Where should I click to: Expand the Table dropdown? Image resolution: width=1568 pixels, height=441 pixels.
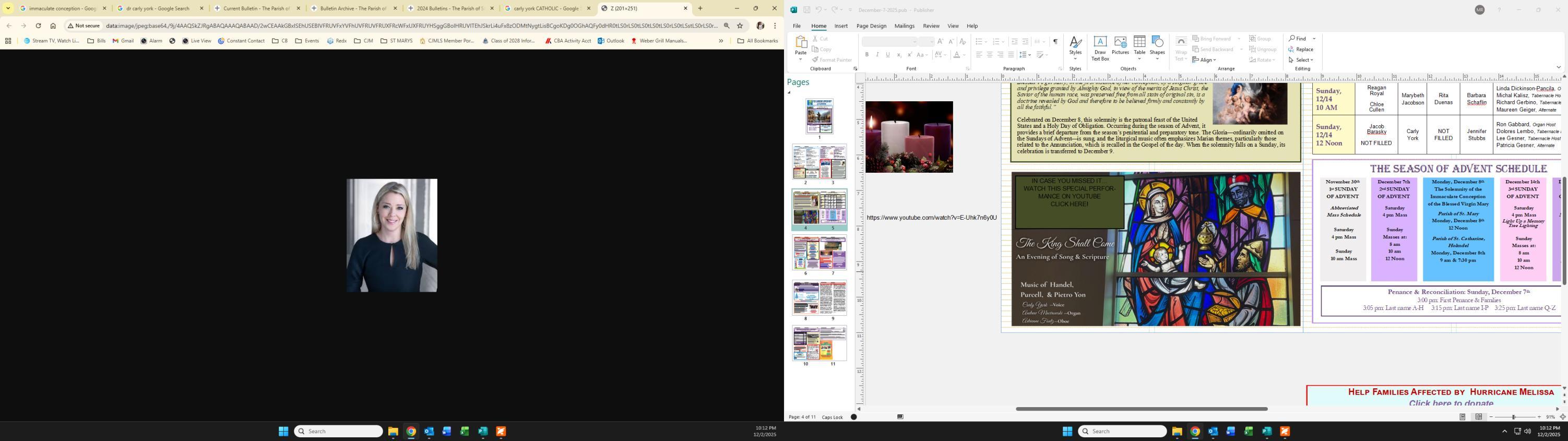click(x=1139, y=59)
